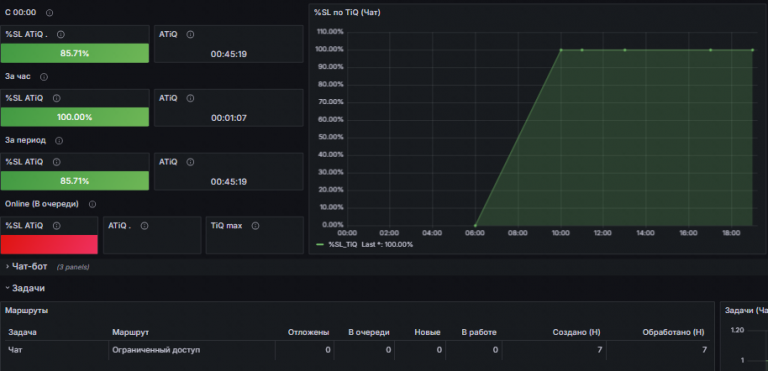
Task: Click the 0 value in 'В очереди' column
Action: pyautogui.click(x=388, y=350)
